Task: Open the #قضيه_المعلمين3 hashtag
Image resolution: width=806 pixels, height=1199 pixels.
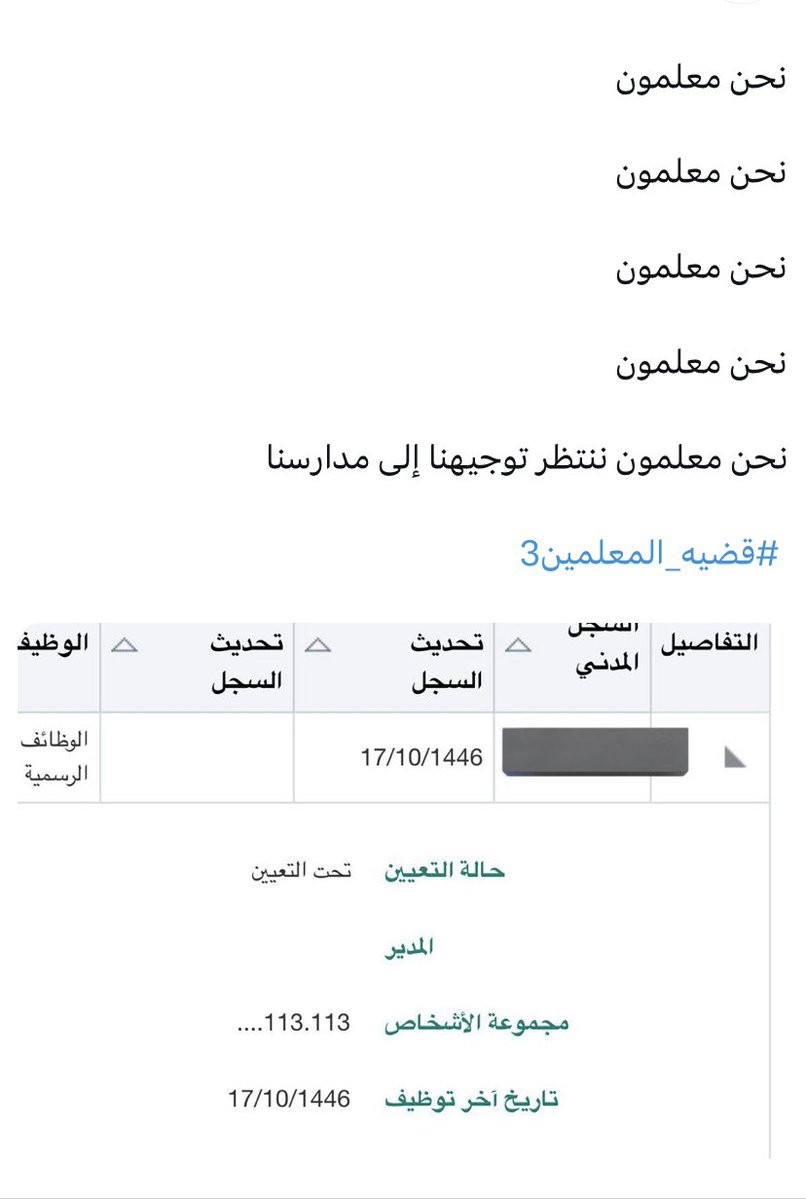Action: coord(649,553)
